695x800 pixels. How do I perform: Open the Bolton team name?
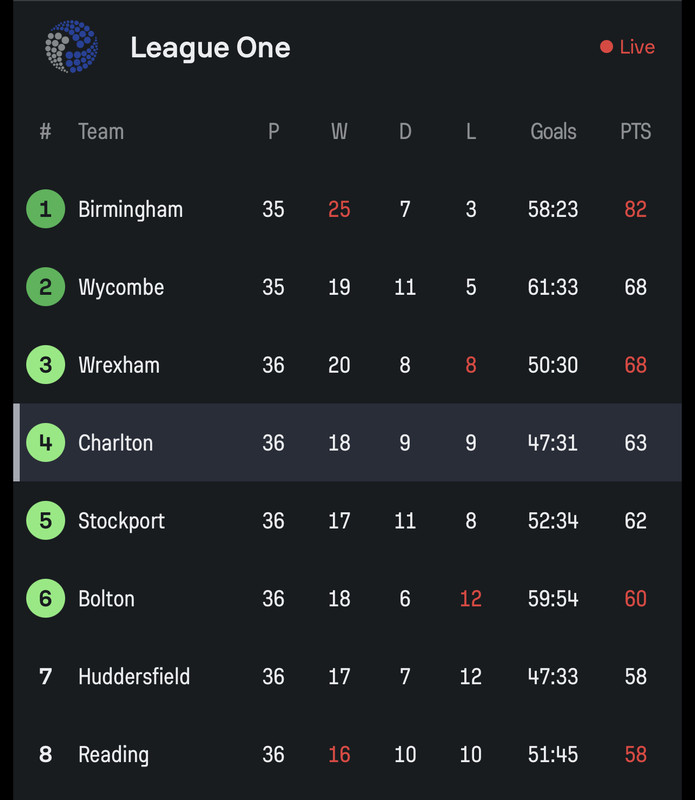pos(106,598)
